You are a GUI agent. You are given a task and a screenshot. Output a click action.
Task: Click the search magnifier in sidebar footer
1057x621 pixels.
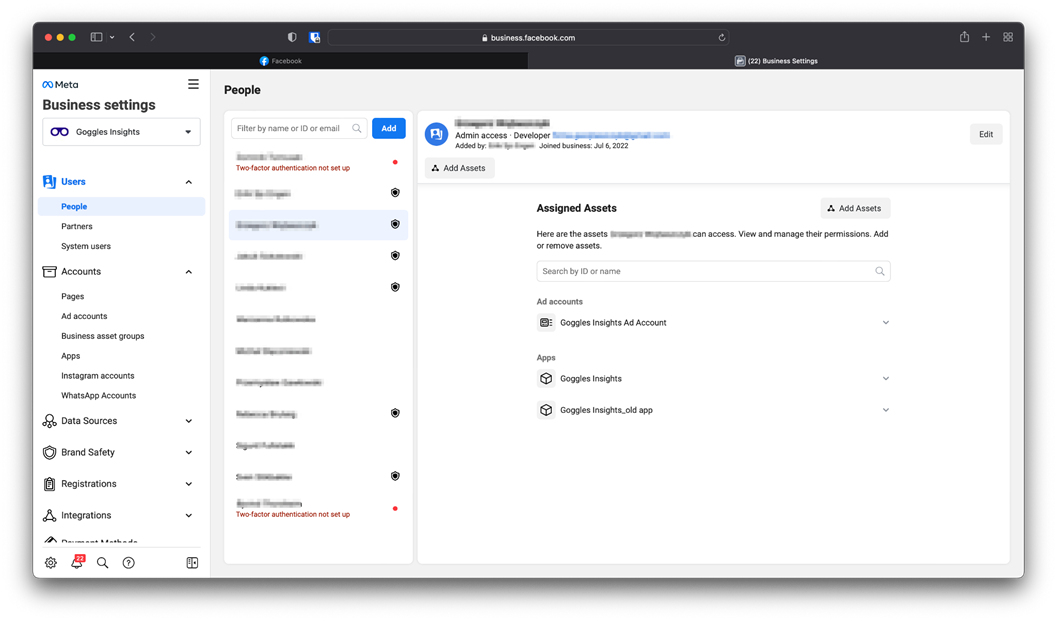point(102,563)
